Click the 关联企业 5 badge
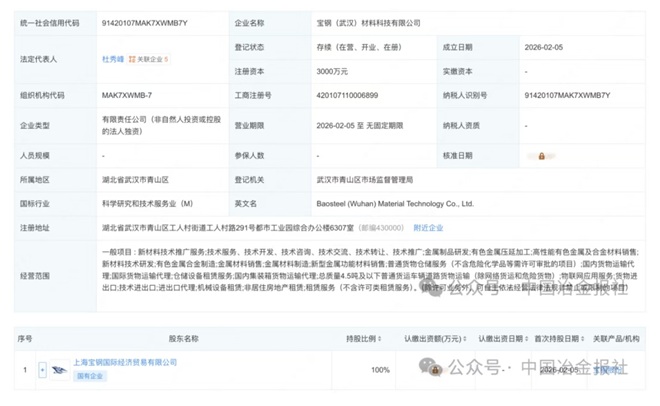660x406 pixels. click(x=150, y=59)
